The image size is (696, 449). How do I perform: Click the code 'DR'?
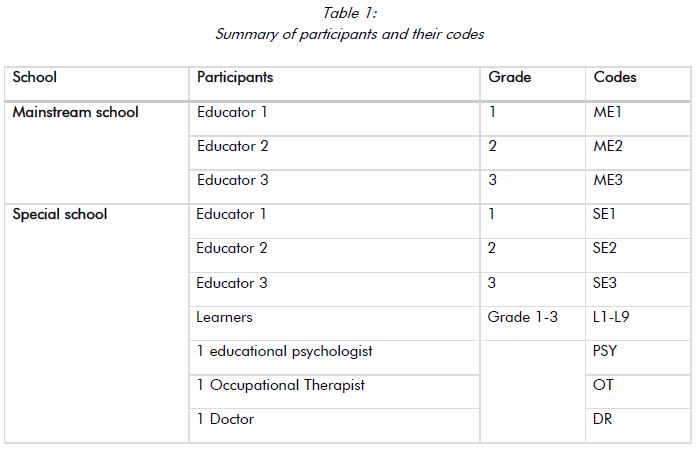(602, 419)
